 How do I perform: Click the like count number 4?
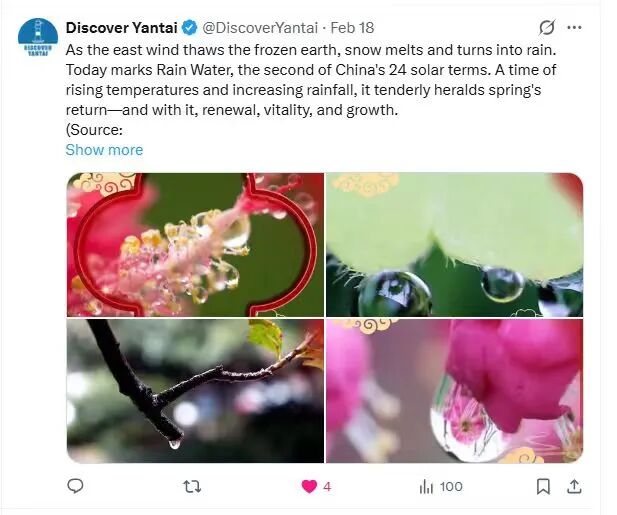pyautogui.click(x=327, y=486)
